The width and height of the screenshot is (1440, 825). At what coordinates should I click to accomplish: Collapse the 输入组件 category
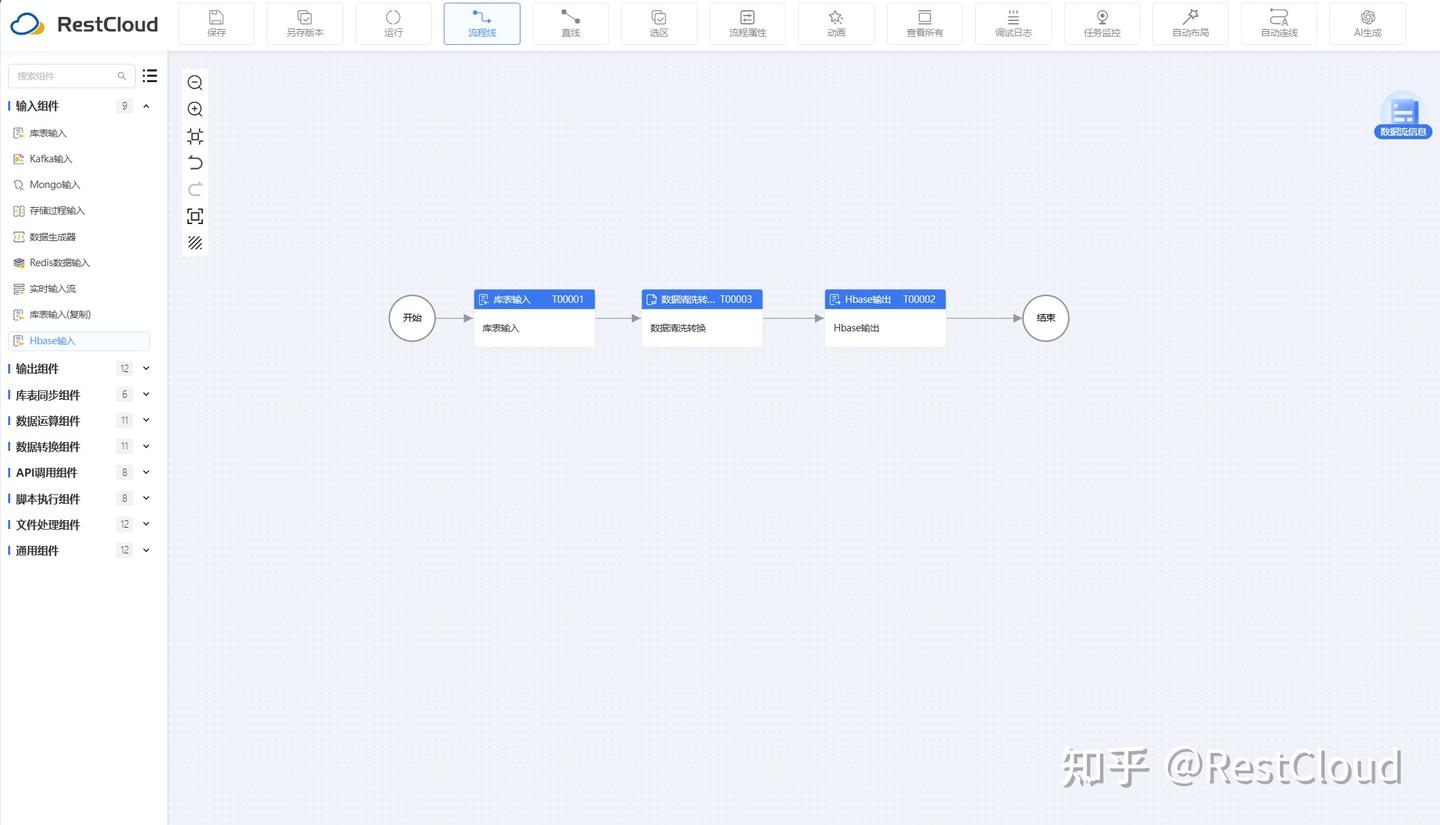145,106
